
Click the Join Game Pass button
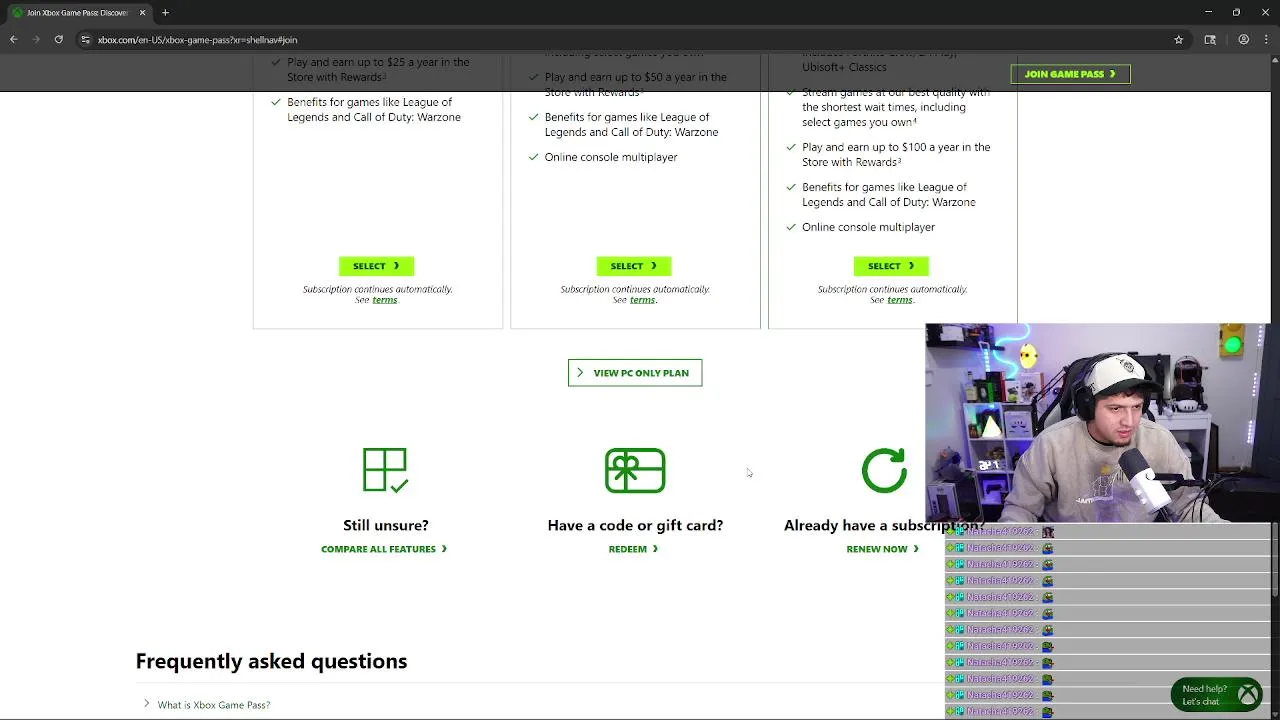(1070, 74)
